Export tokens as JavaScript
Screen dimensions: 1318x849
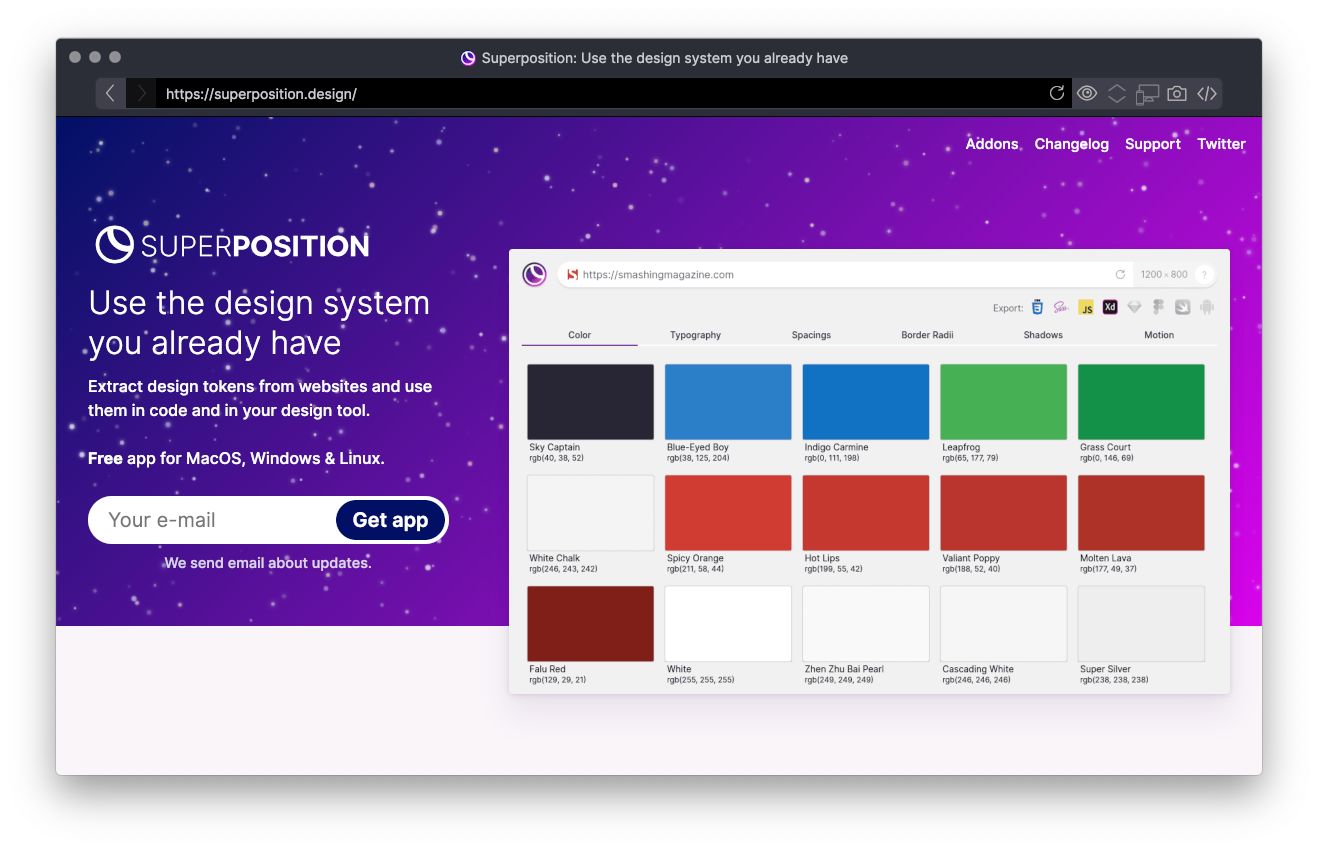coord(1086,307)
